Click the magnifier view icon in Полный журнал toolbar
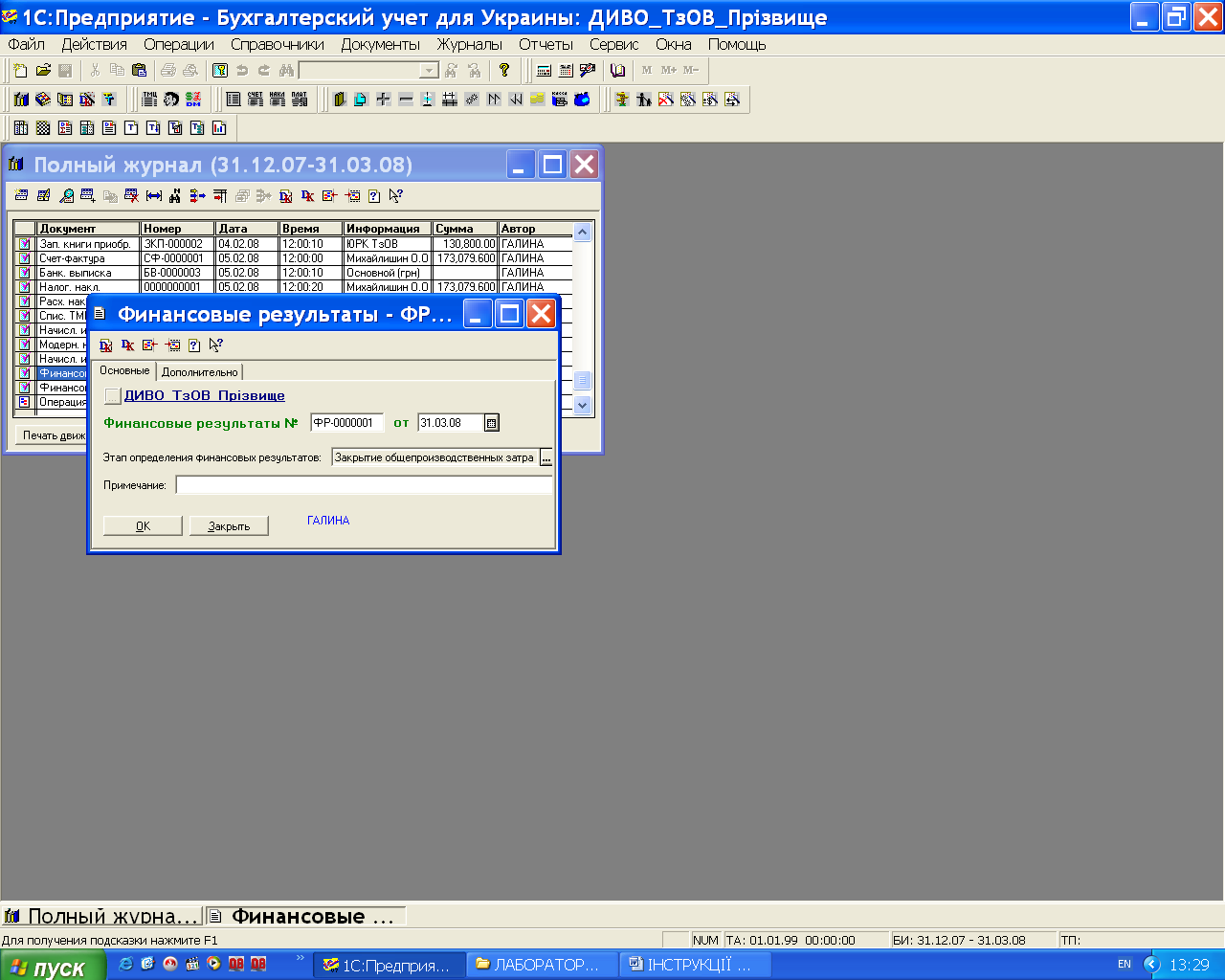1225x980 pixels. tap(66, 195)
